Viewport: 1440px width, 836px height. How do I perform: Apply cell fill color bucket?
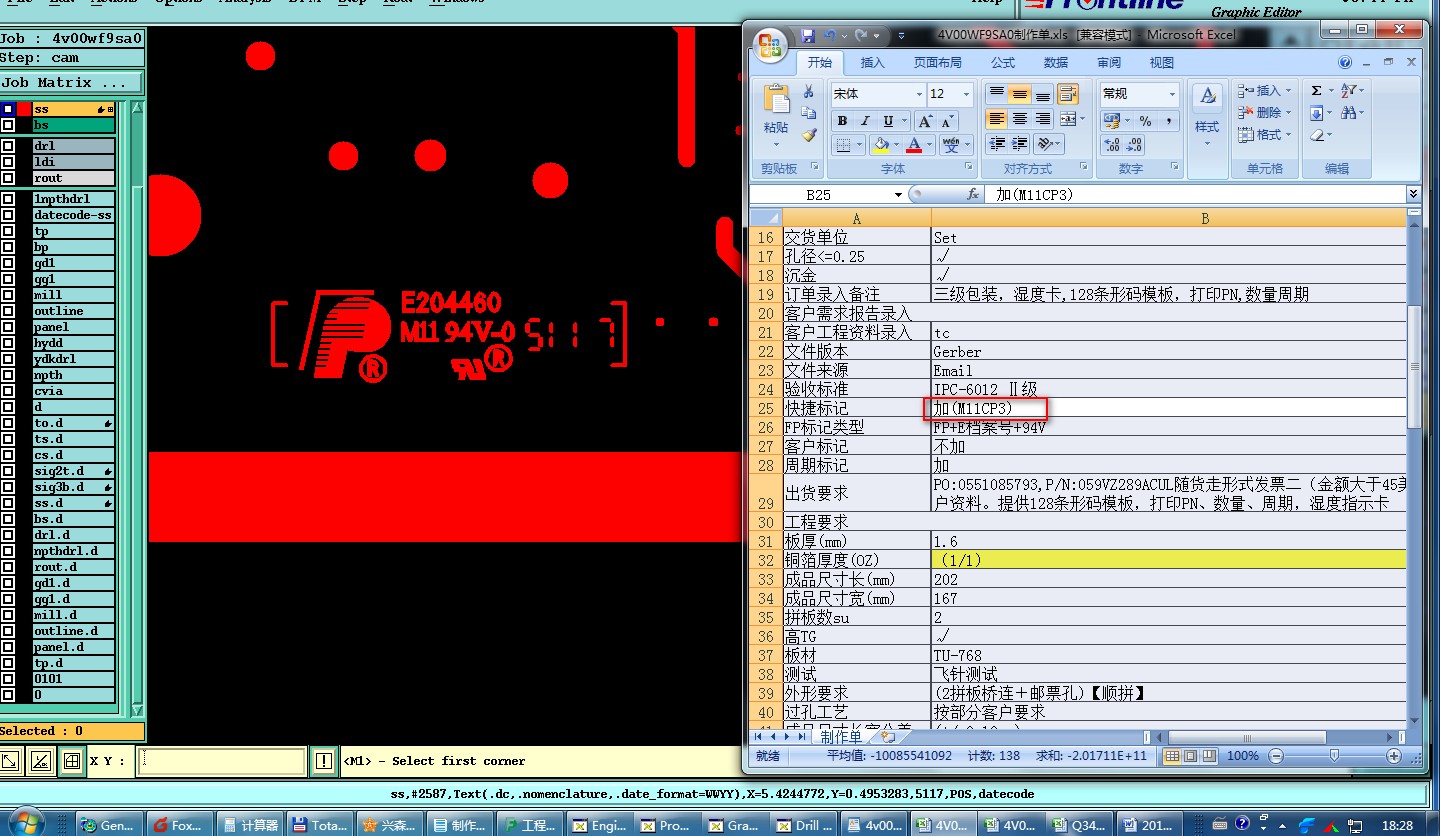point(881,145)
